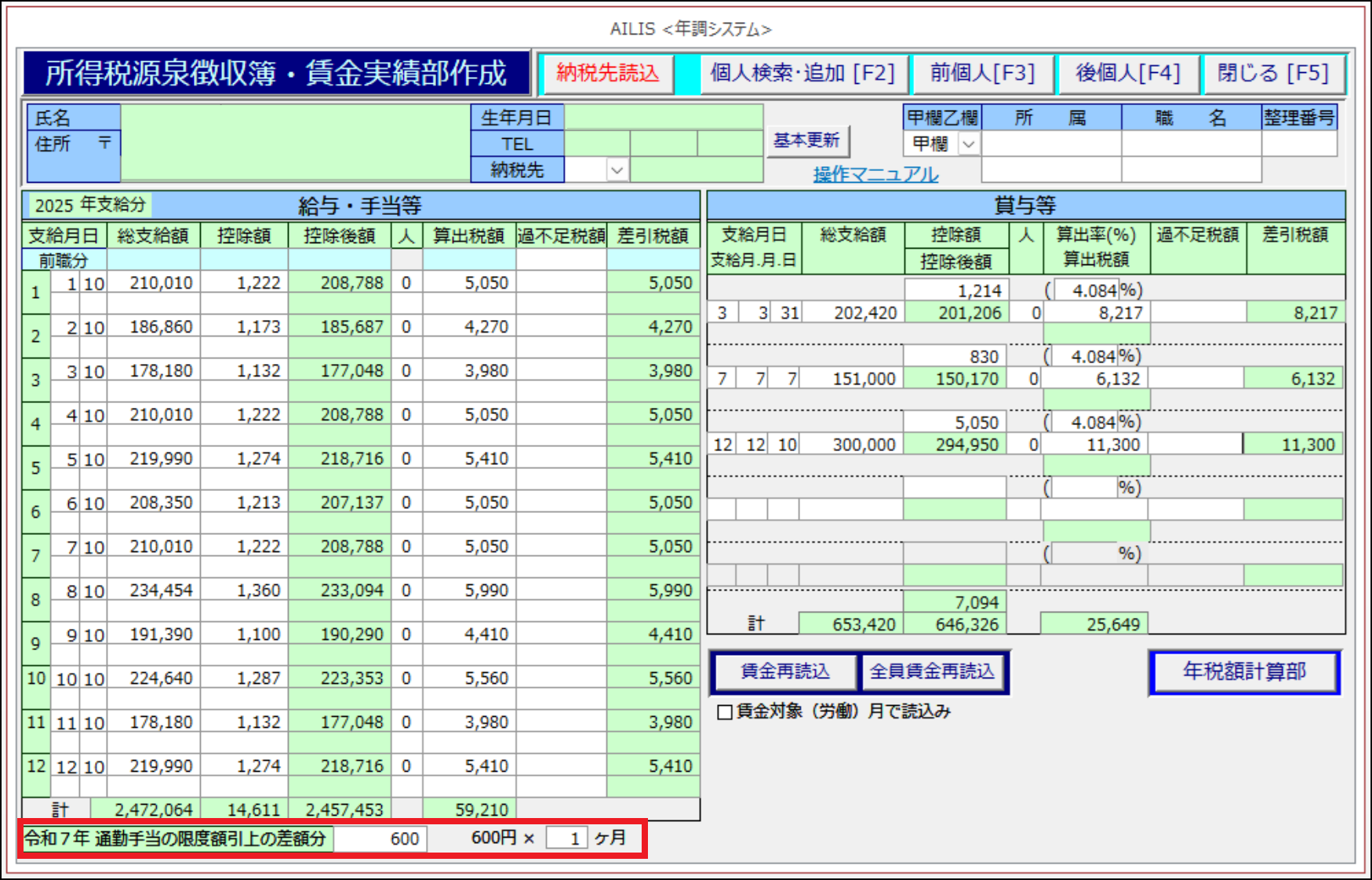Click the months field before ヶ月
This screenshot has height=880, width=1372.
[x=566, y=838]
